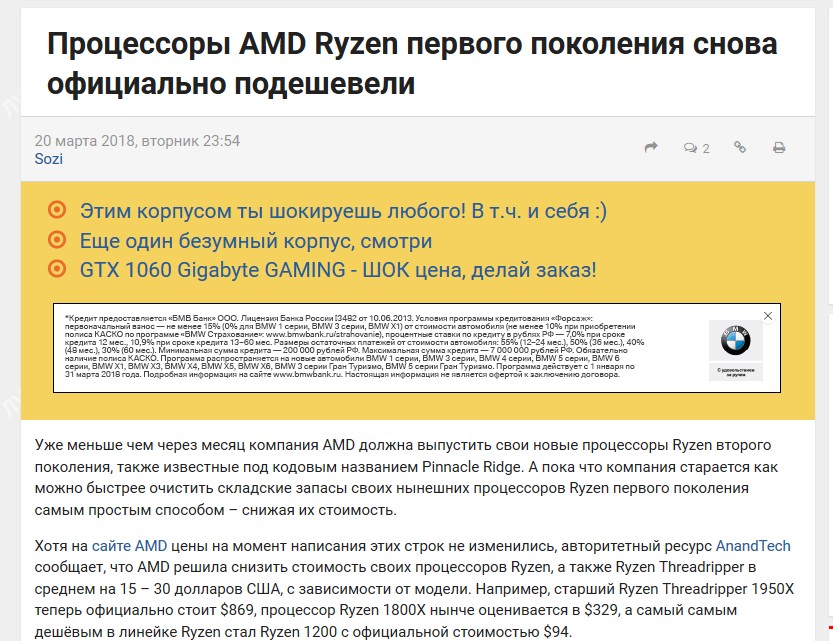The width and height of the screenshot is (833, 641).
Task: Open comments via the speech bubbles icon
Action: [690, 148]
